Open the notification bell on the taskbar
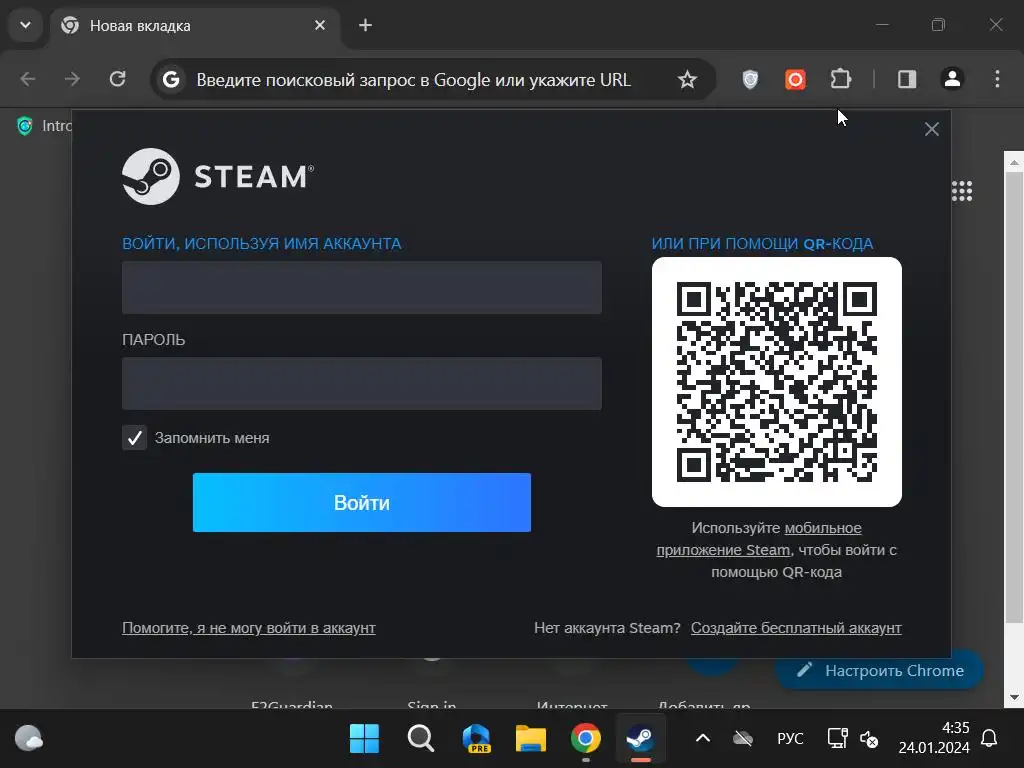Screen dimensions: 1024x768 (x=989, y=739)
